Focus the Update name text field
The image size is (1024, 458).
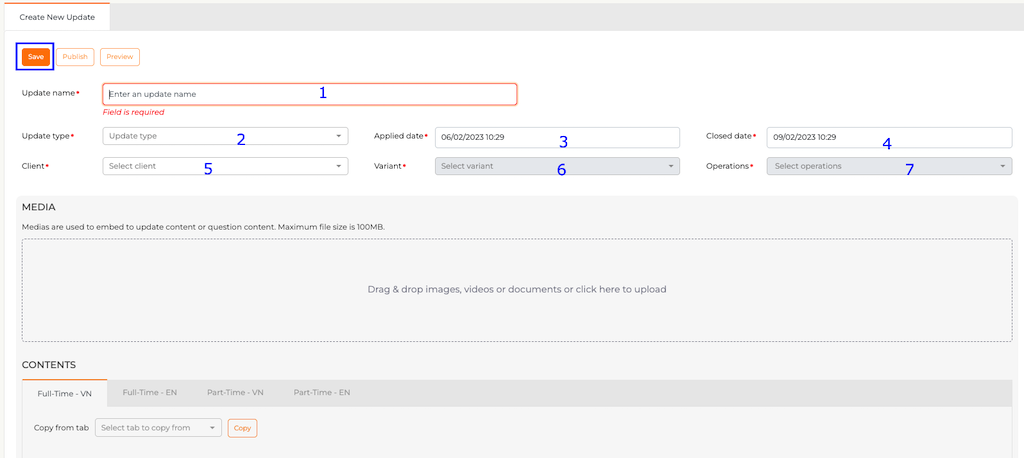click(309, 94)
